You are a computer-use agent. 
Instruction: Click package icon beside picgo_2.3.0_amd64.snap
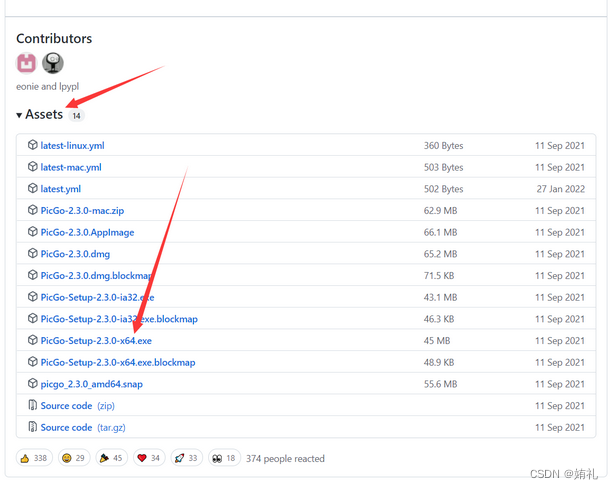point(32,384)
